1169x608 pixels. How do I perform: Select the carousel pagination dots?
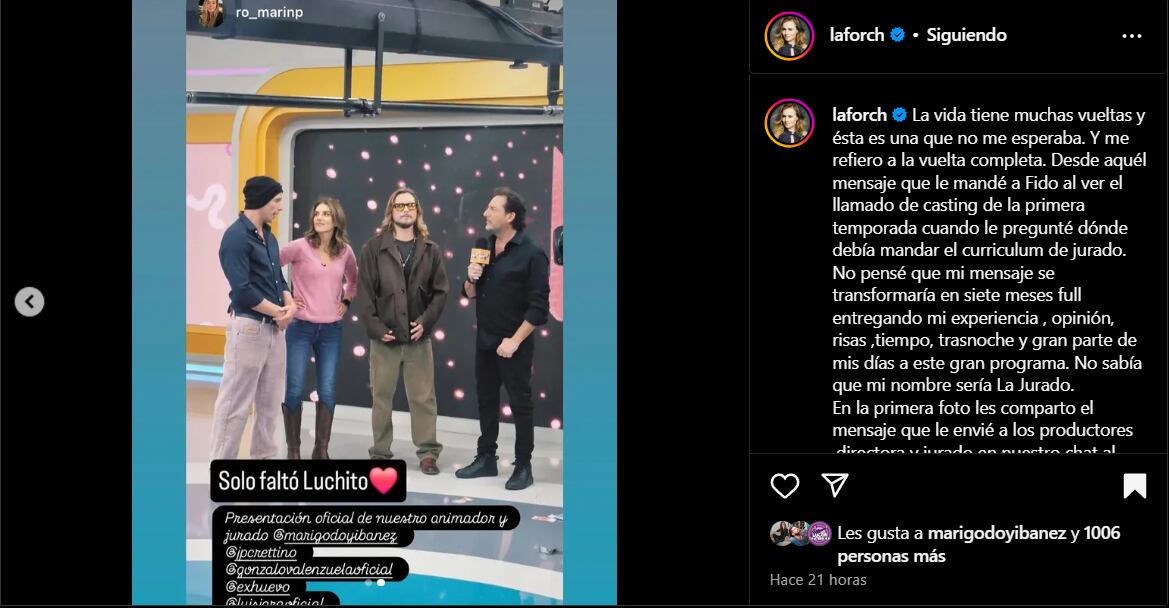pyautogui.click(x=375, y=583)
